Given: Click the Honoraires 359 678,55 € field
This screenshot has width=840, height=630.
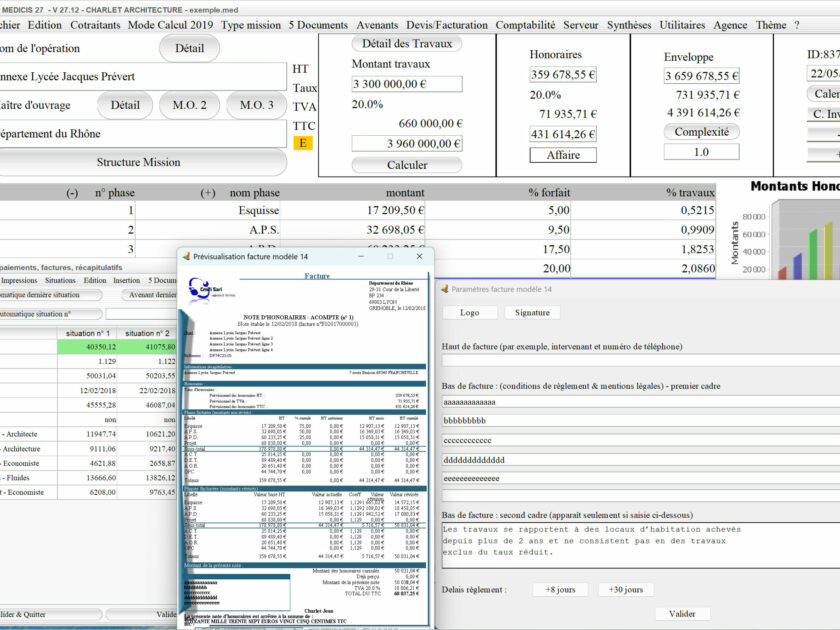Looking at the screenshot, I should tap(563, 74).
